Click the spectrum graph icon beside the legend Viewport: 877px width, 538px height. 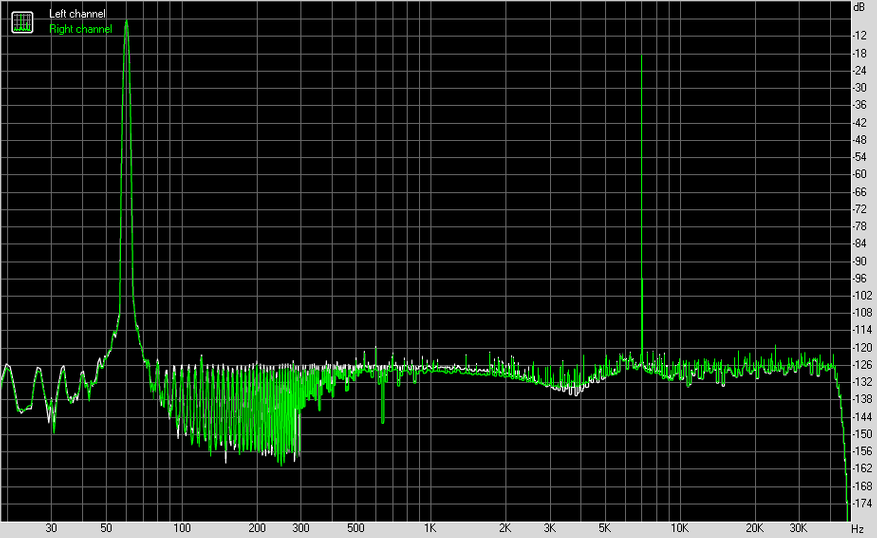pyautogui.click(x=22, y=22)
